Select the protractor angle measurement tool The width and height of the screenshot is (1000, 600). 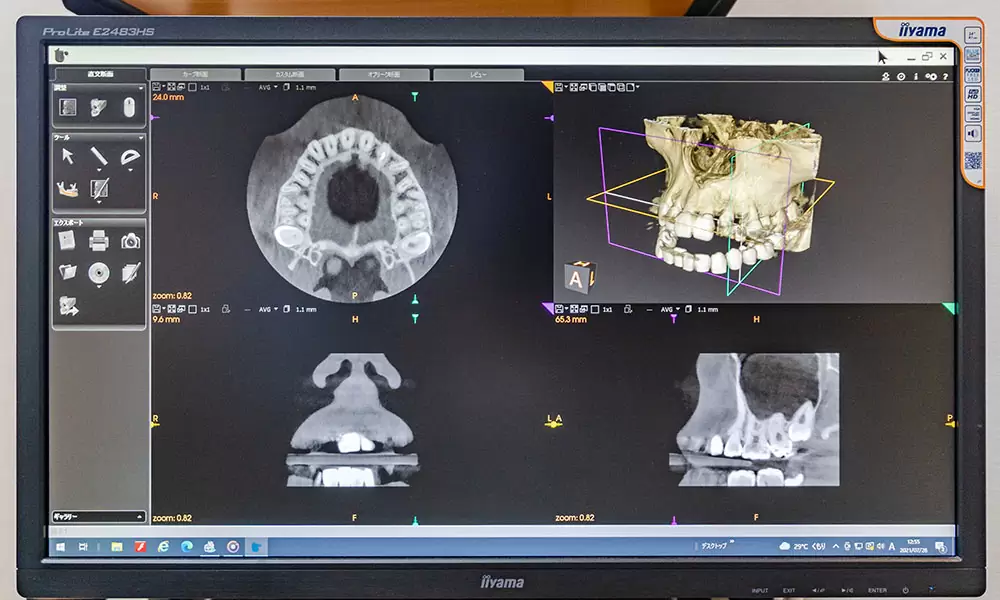click(130, 157)
